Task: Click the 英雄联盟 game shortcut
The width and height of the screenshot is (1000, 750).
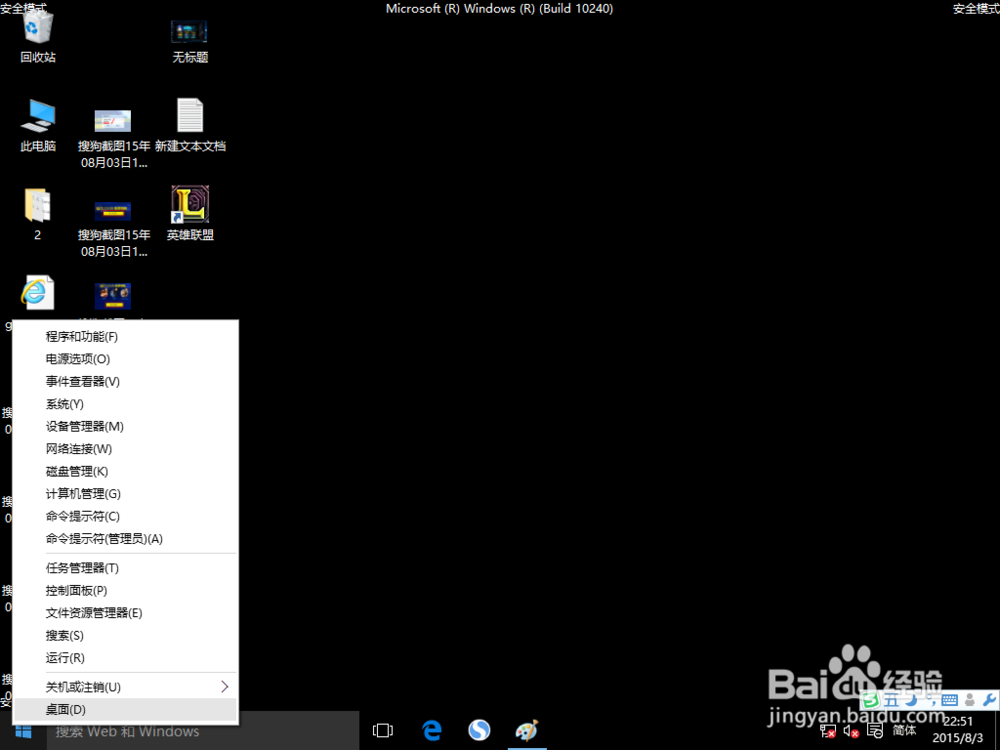Action: [x=190, y=214]
